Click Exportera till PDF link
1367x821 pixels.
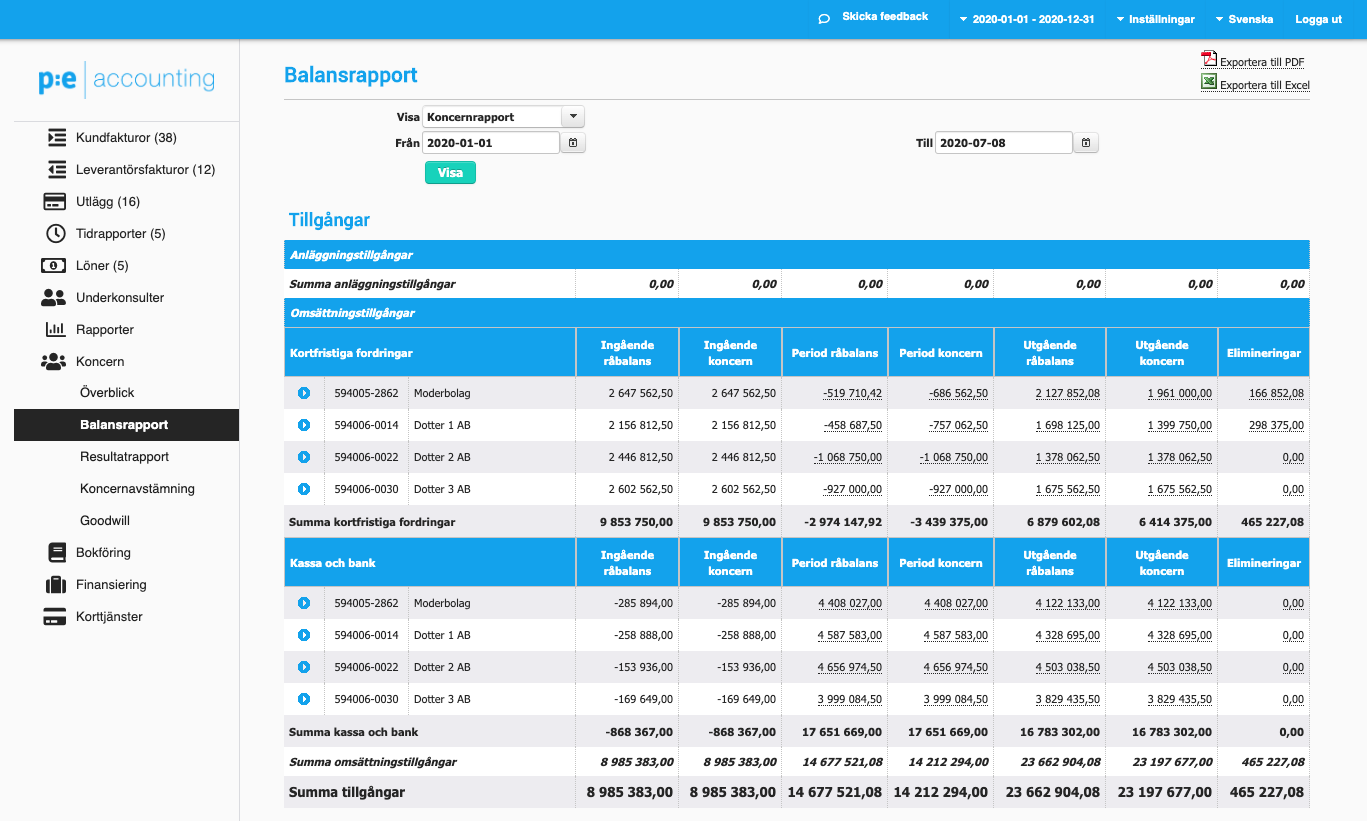[1262, 62]
